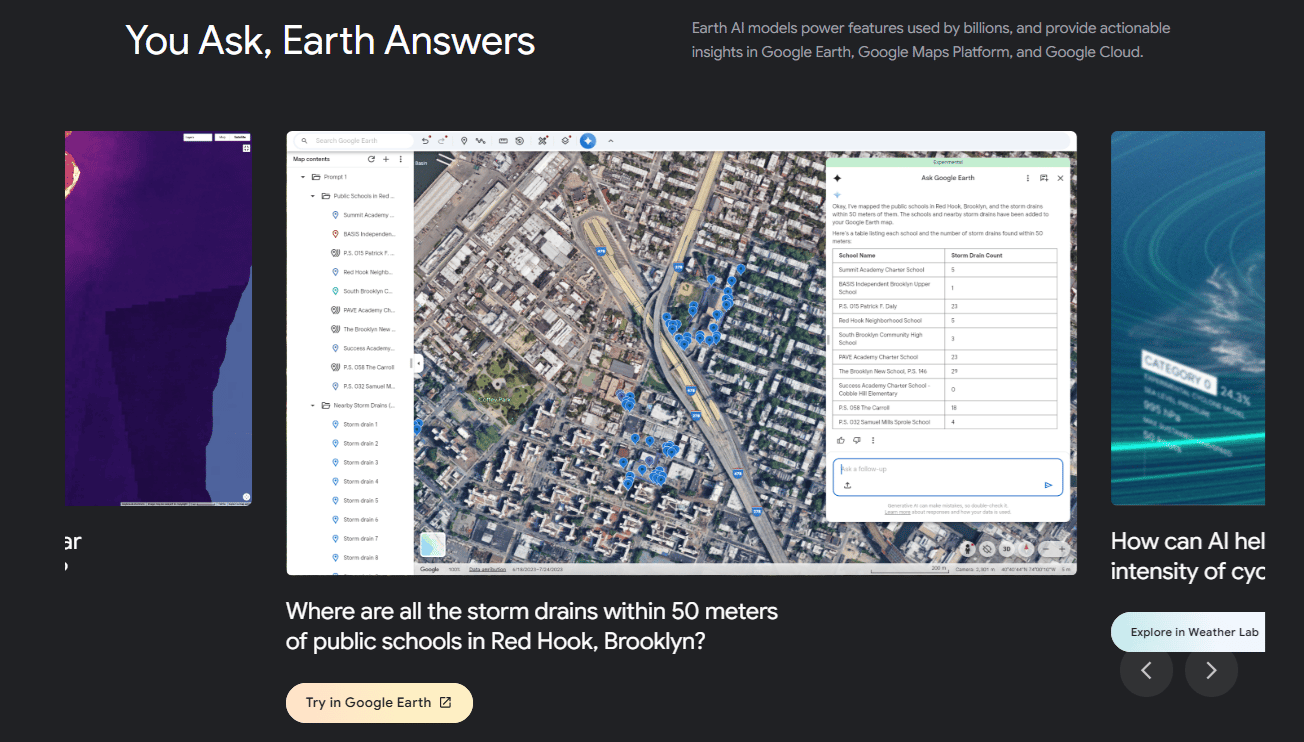Select BASIS Independent placemark in Map contents
The height and width of the screenshot is (742, 1304).
click(364, 234)
